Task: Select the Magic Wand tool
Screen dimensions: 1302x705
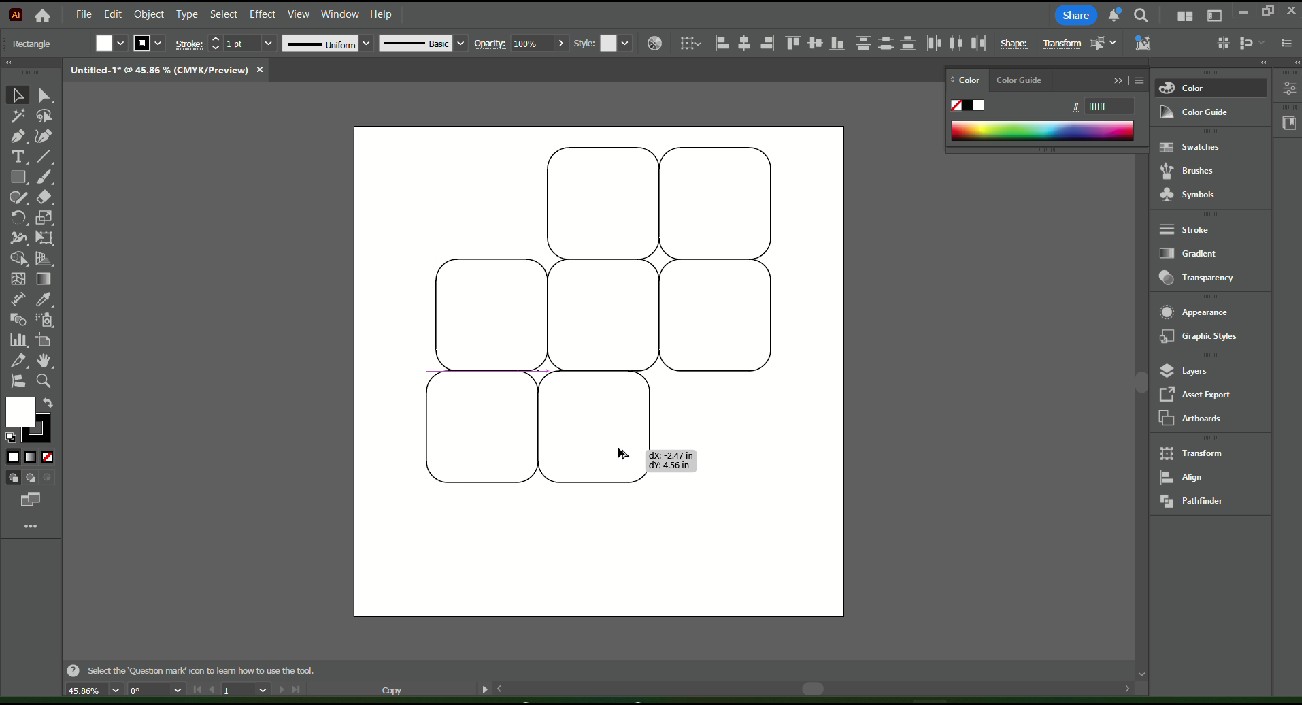Action: 18,116
